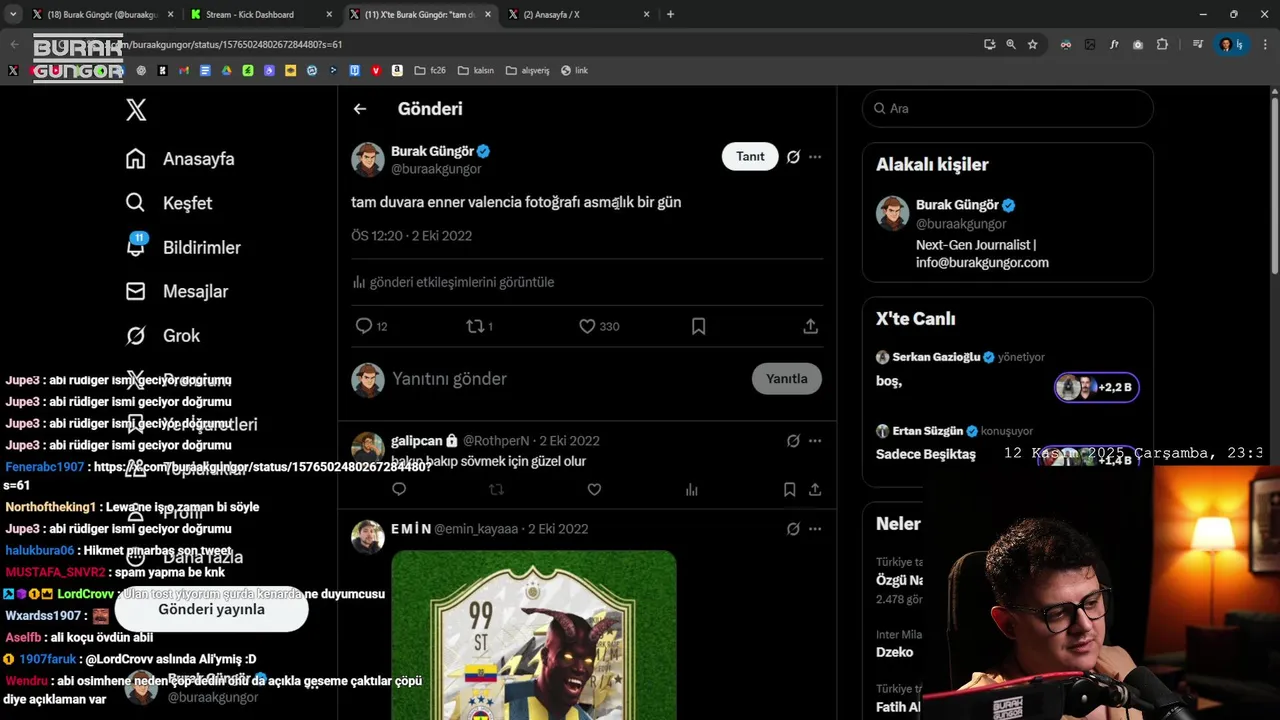Open Burak Güngör profile in Alakalı kişiler

1008,233
